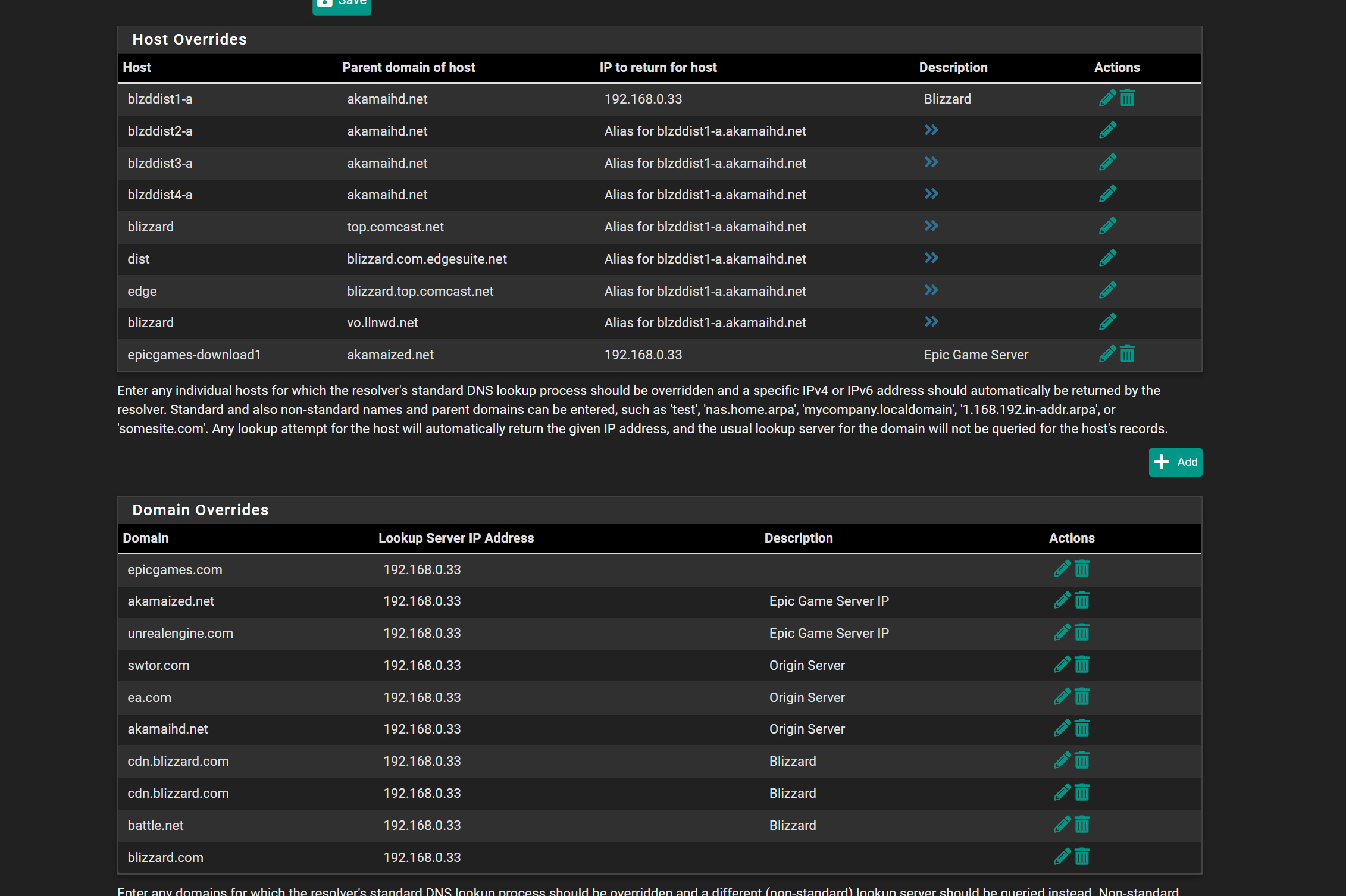Click the vo.llnwd.net parent domain cell
Screen dimensions: 1346x896
pyautogui.click(x=383, y=323)
